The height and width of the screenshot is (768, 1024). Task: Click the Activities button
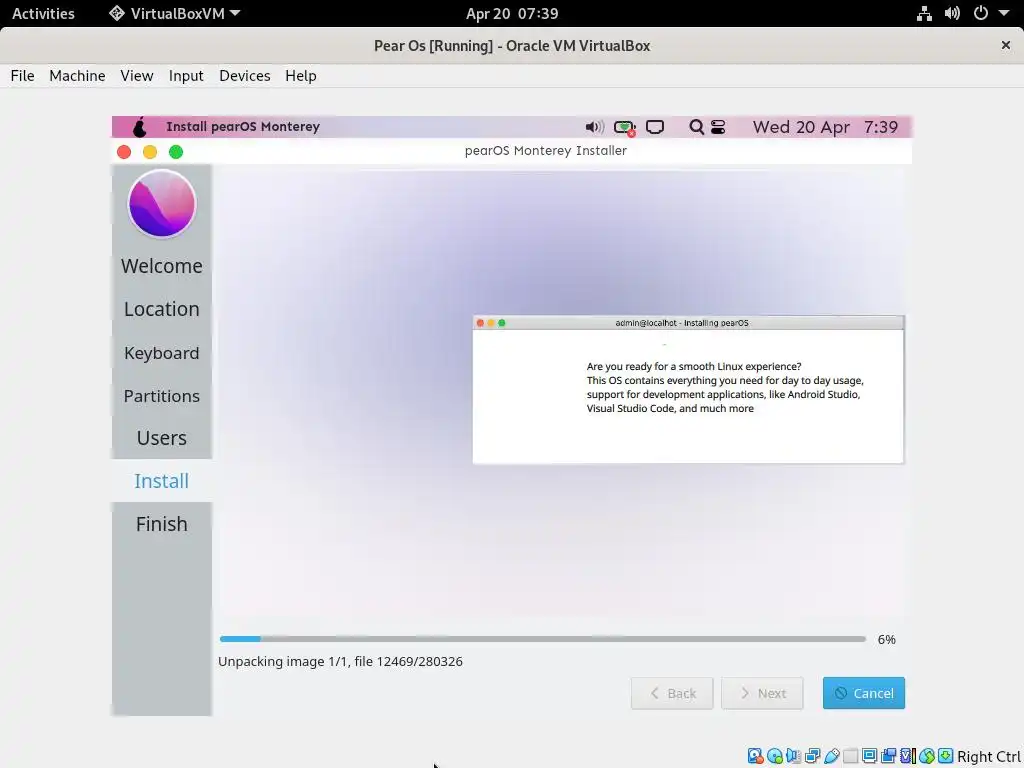pyautogui.click(x=43, y=14)
